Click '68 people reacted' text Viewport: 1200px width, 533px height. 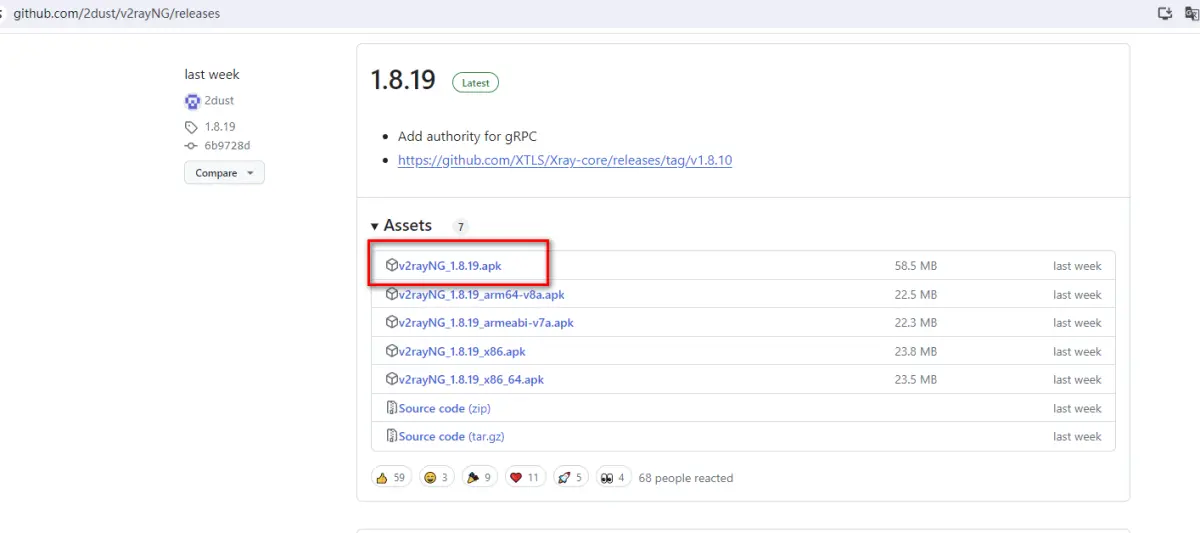coord(686,478)
